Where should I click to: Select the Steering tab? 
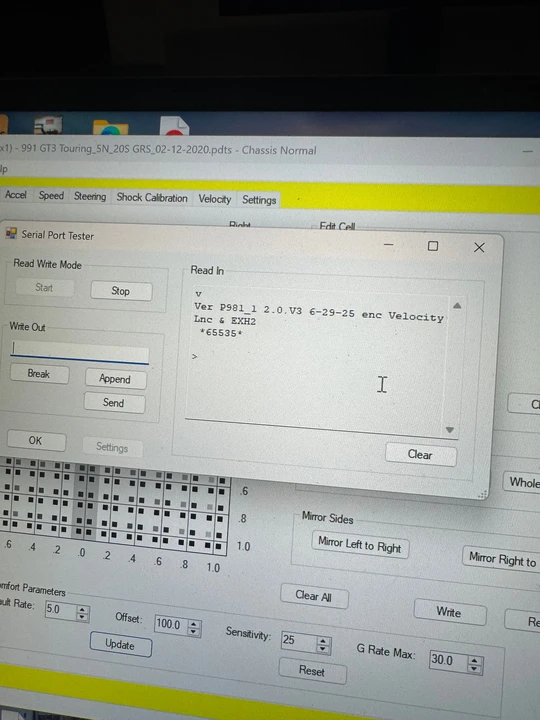click(90, 197)
